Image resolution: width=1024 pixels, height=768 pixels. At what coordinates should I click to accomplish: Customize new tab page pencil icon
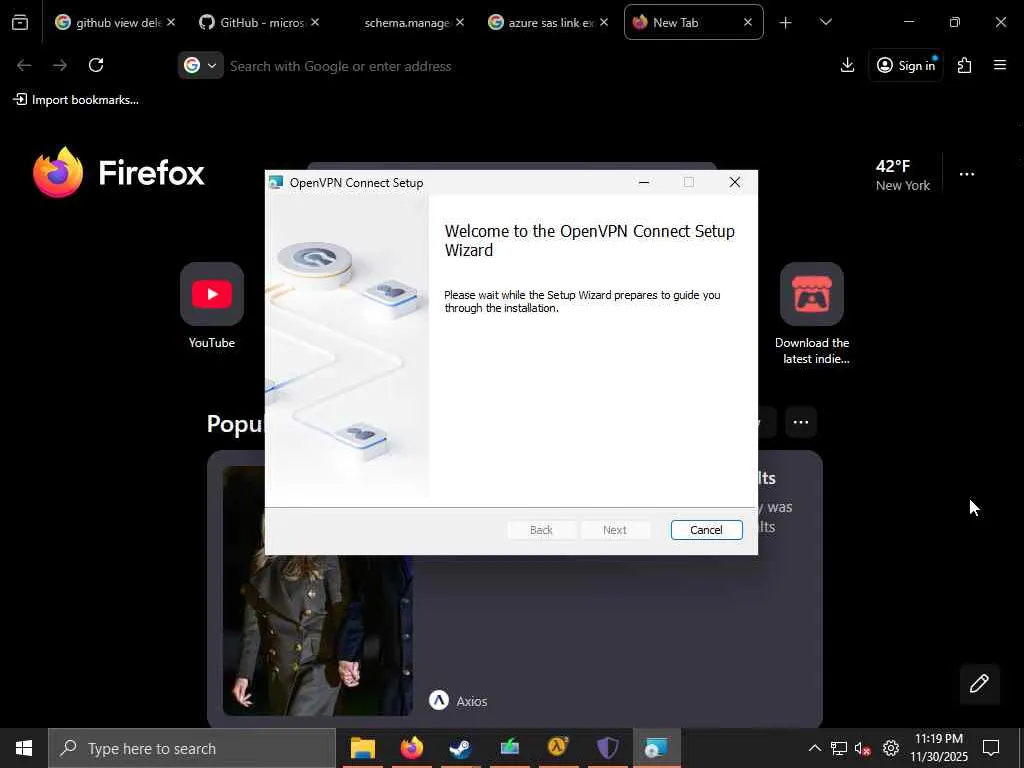pos(979,683)
